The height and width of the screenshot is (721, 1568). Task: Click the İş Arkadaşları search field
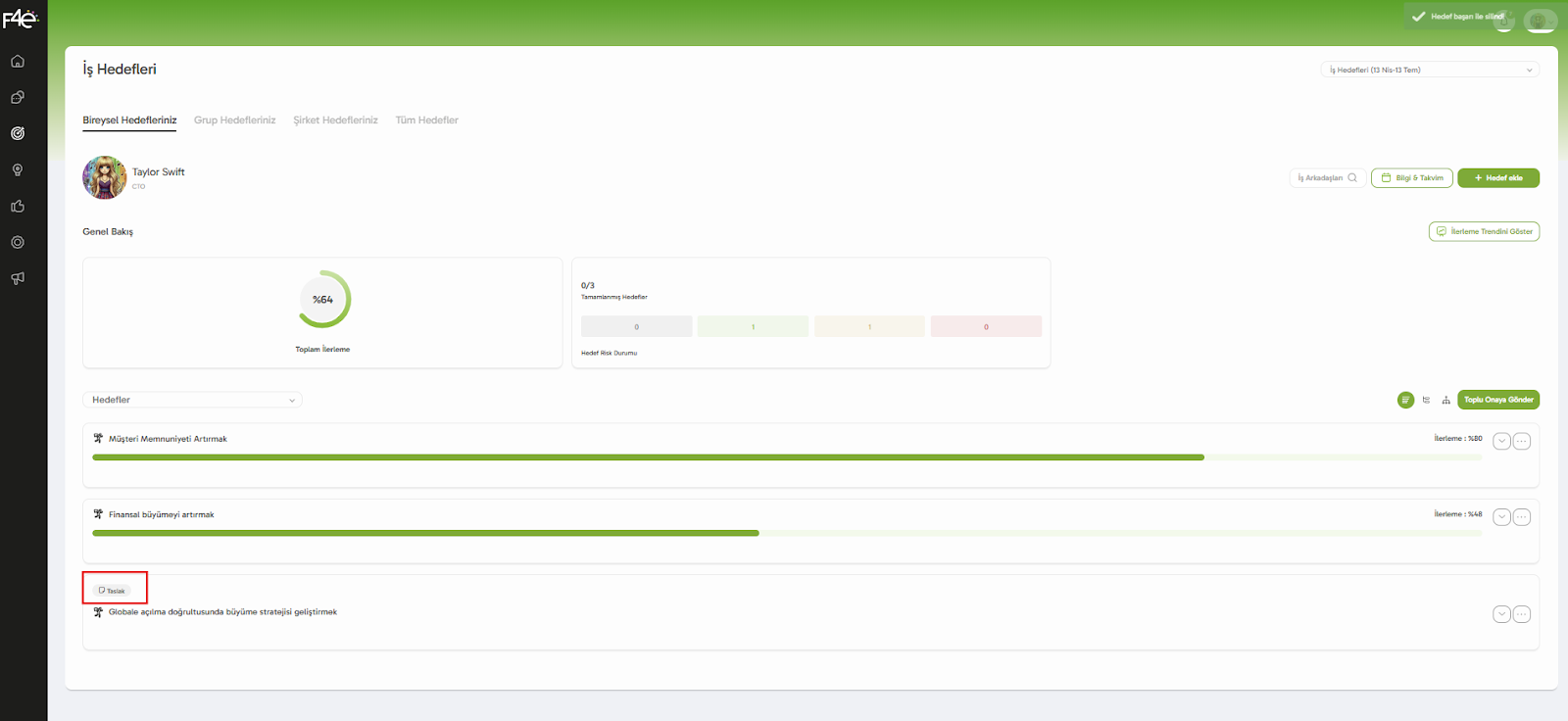pos(1327,178)
